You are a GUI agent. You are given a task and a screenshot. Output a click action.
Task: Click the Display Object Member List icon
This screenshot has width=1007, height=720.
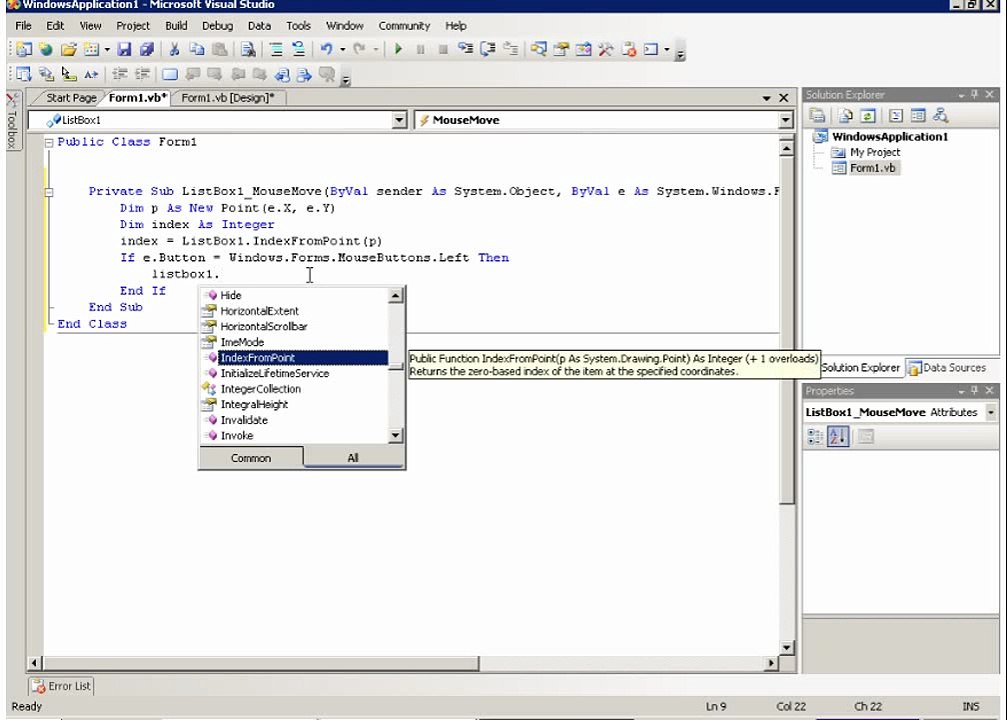(x=24, y=75)
